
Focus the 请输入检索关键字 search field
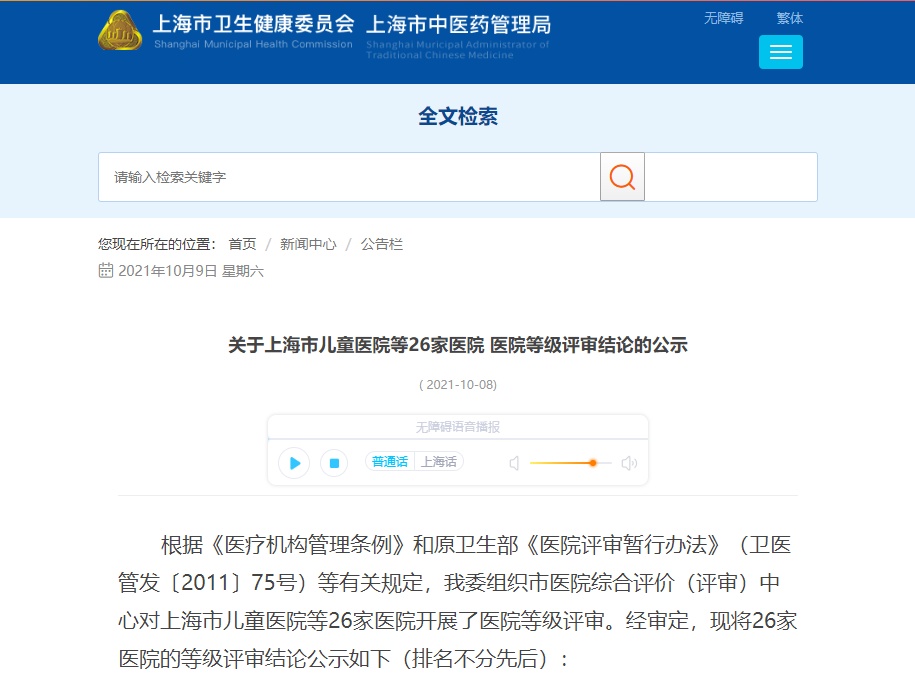(x=349, y=177)
